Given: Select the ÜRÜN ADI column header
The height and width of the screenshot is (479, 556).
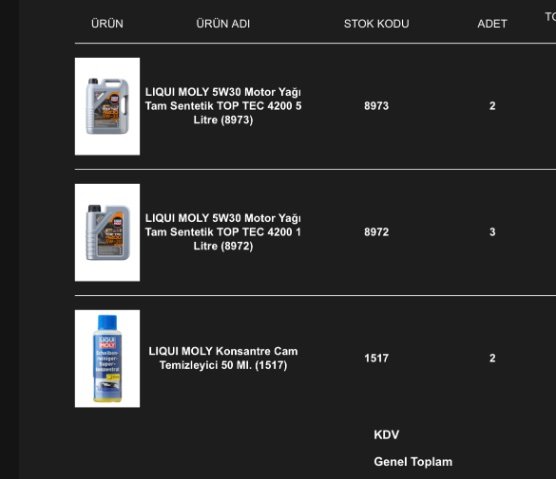Looking at the screenshot, I should click(x=223, y=24).
